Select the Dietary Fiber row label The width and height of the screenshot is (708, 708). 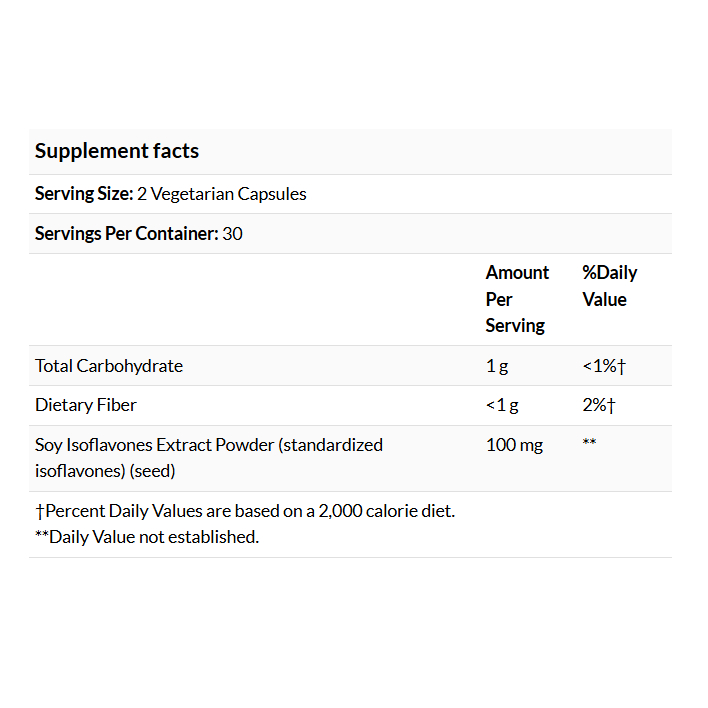(85, 405)
